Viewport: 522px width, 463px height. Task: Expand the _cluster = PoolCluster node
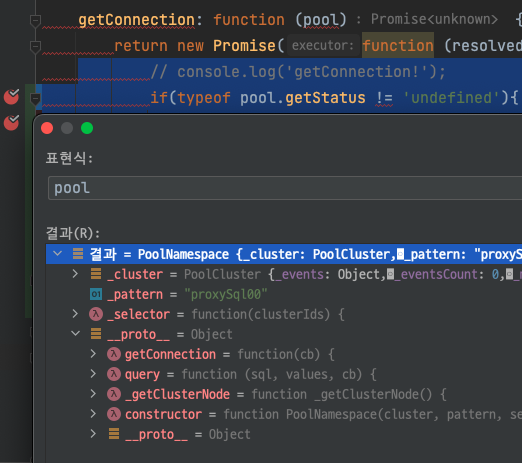tap(75, 274)
